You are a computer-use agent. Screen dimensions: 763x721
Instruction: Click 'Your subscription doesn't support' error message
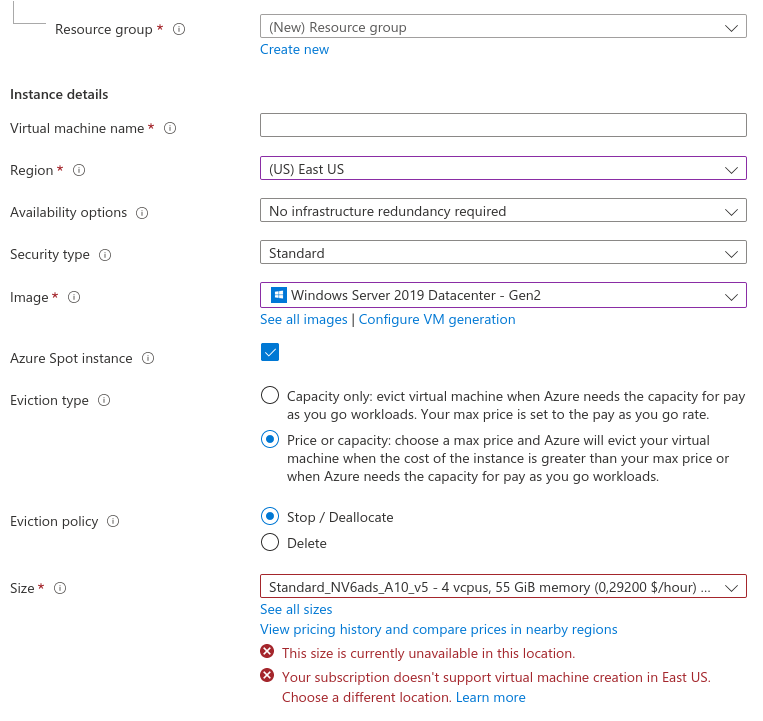pos(496,687)
